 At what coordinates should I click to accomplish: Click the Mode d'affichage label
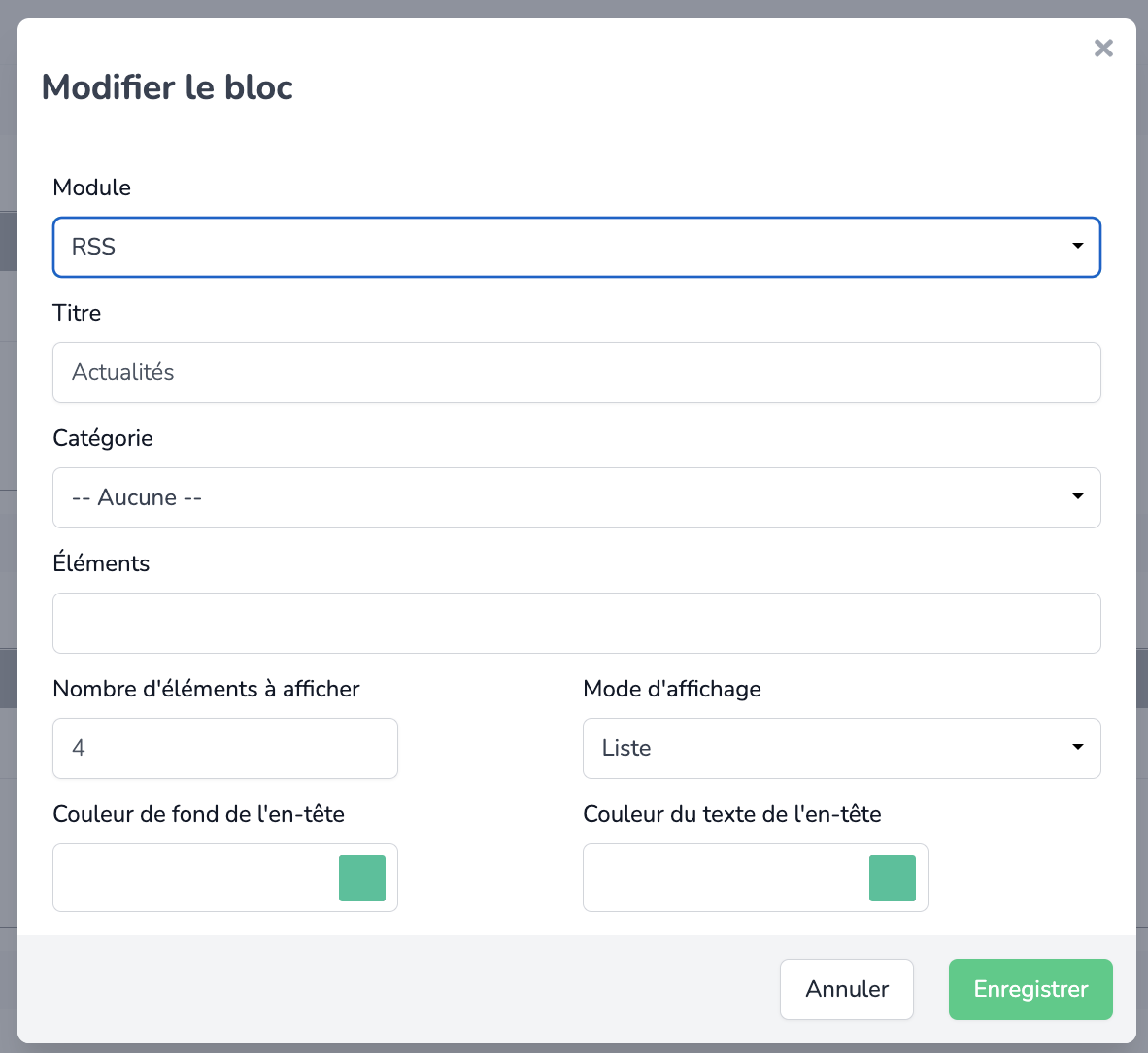[671, 689]
